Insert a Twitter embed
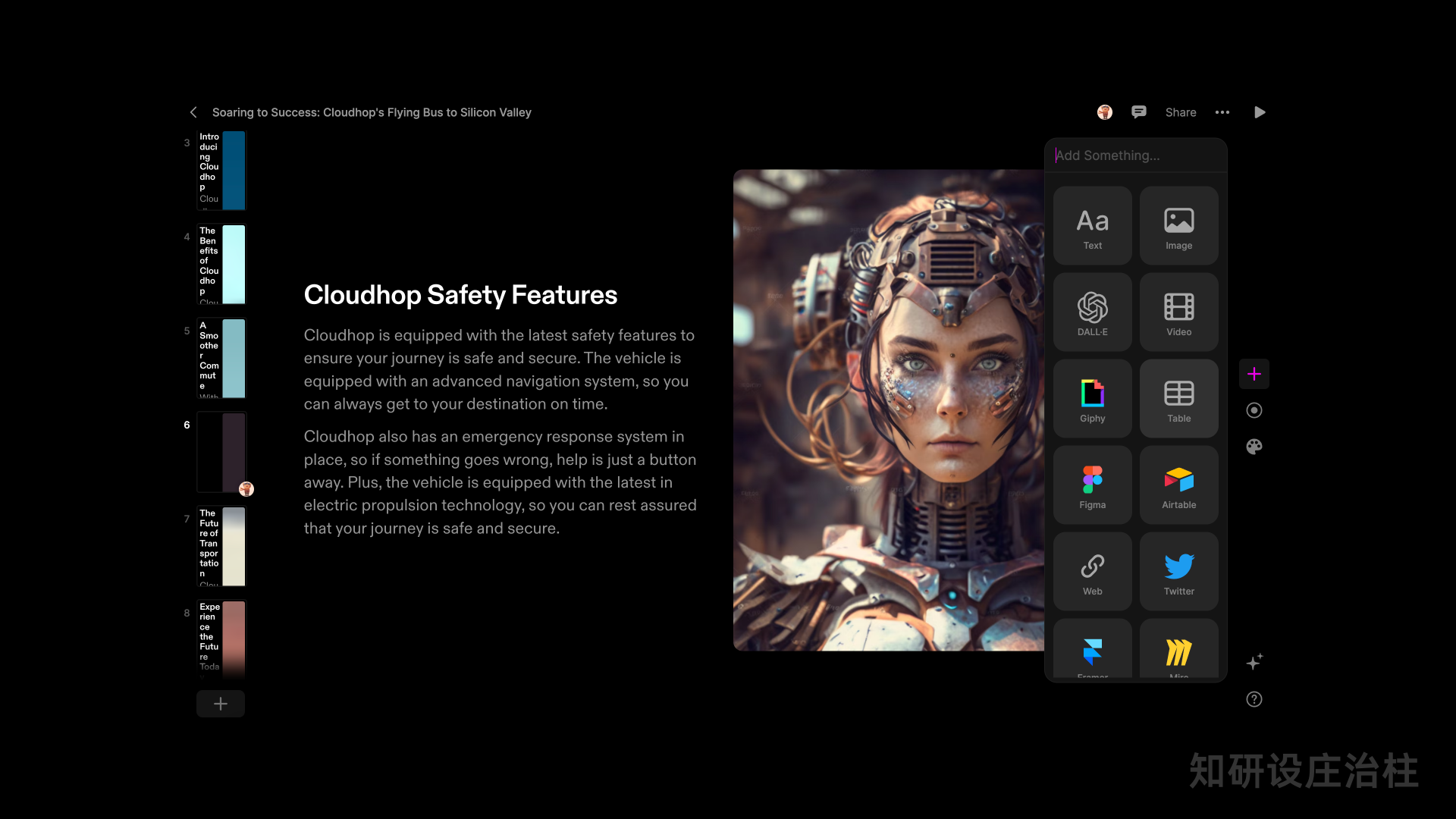Viewport: 1456px width, 819px height. click(x=1178, y=571)
